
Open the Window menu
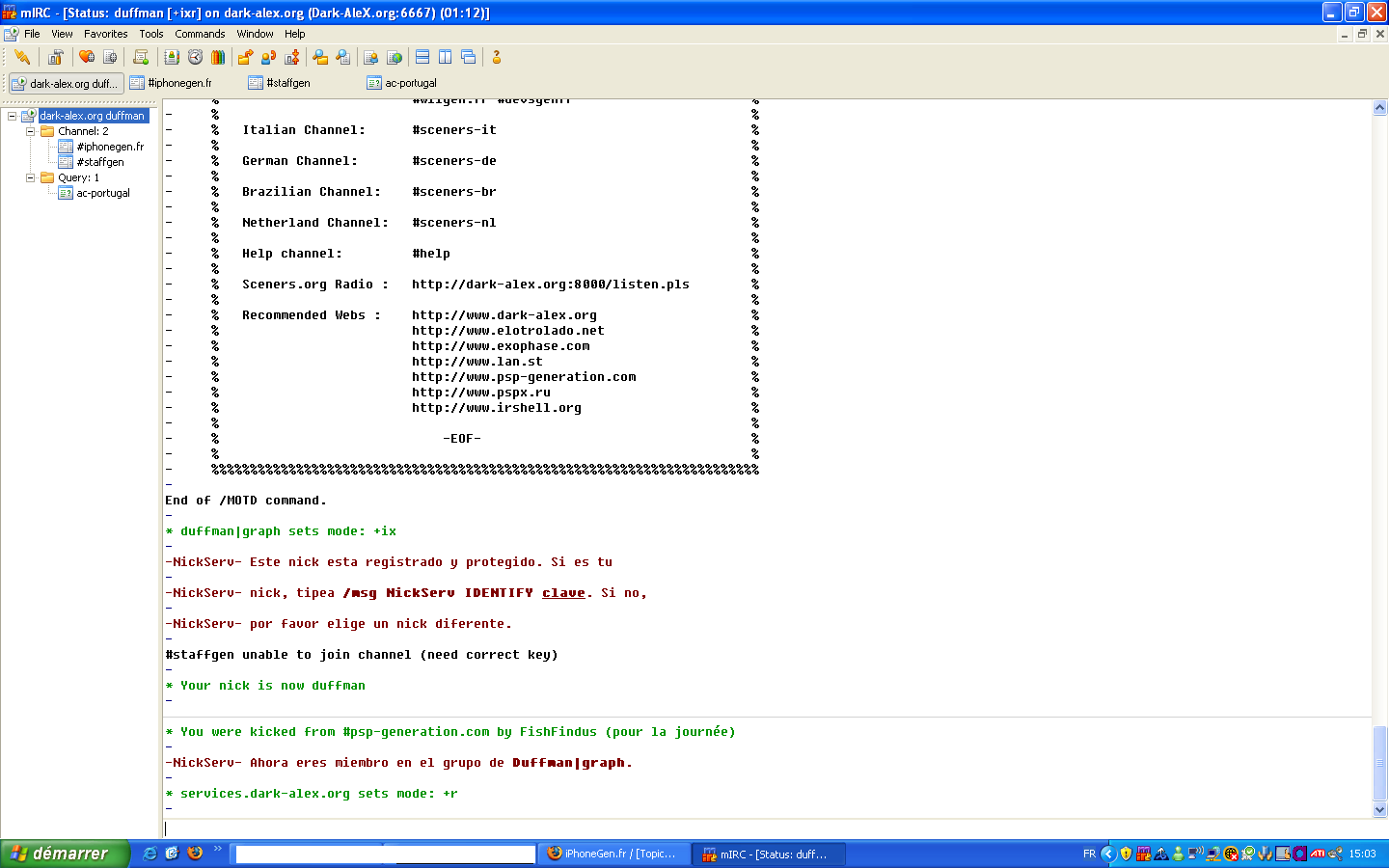point(255,34)
